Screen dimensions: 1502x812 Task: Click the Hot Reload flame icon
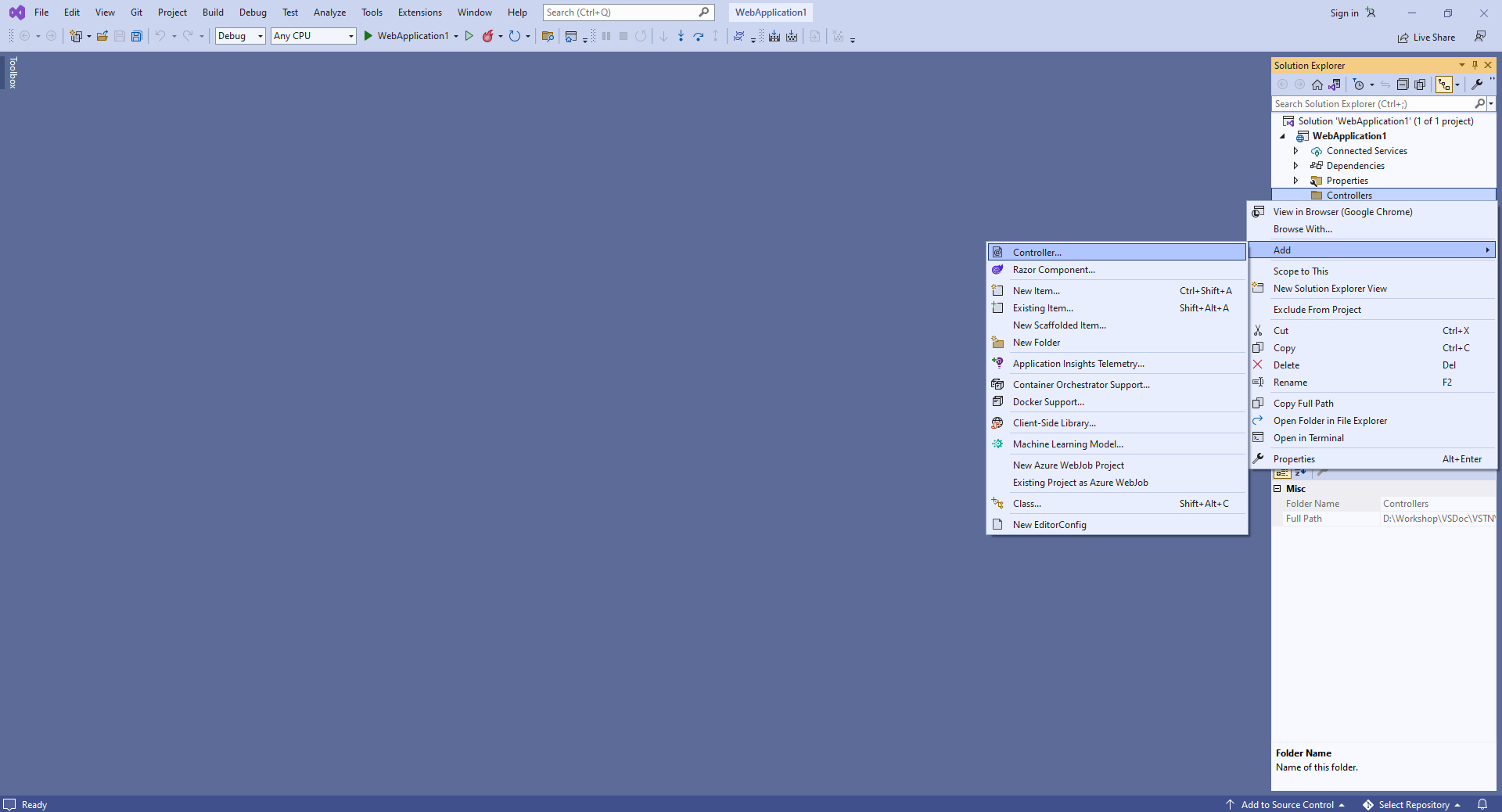click(488, 36)
